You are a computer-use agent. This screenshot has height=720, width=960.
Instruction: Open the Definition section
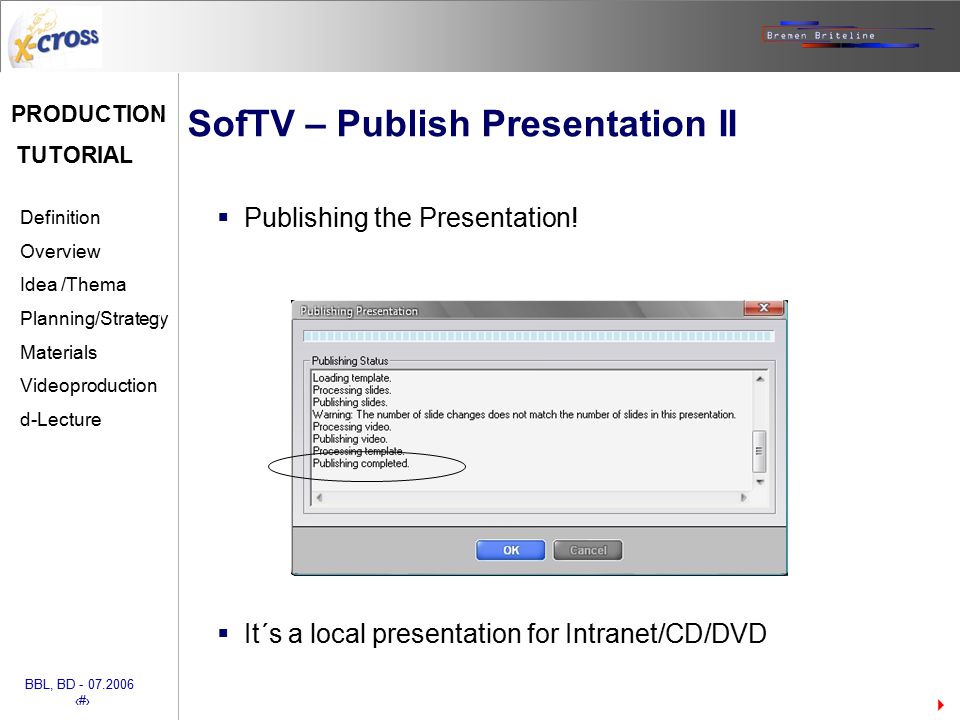[x=60, y=217]
